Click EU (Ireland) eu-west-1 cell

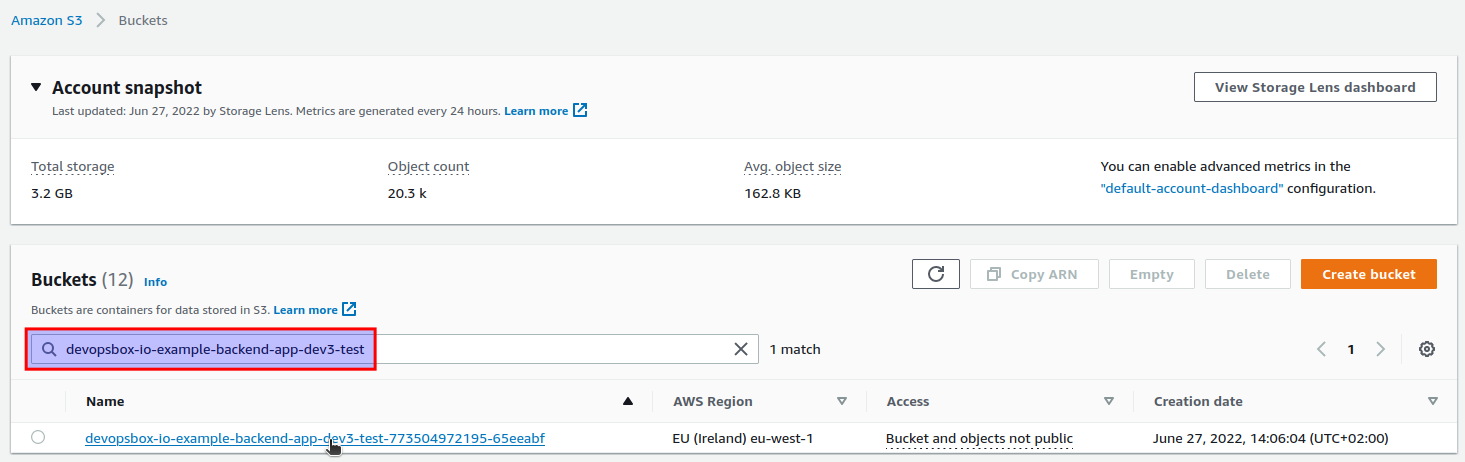point(745,438)
